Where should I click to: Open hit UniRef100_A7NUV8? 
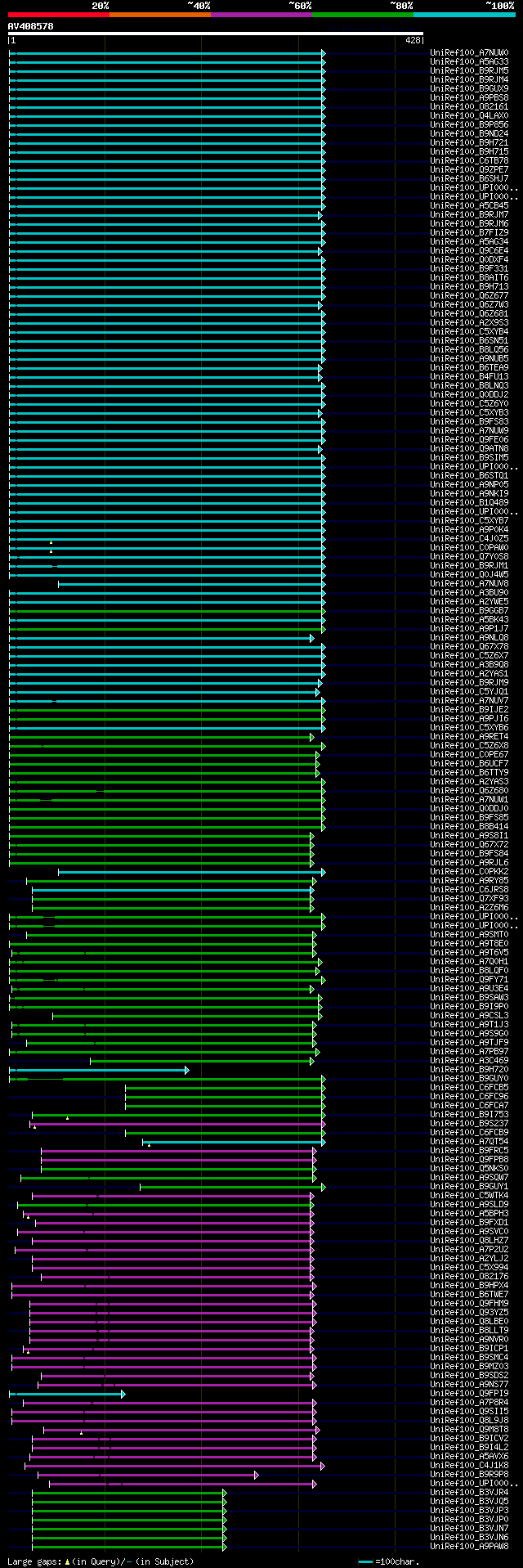click(469, 583)
